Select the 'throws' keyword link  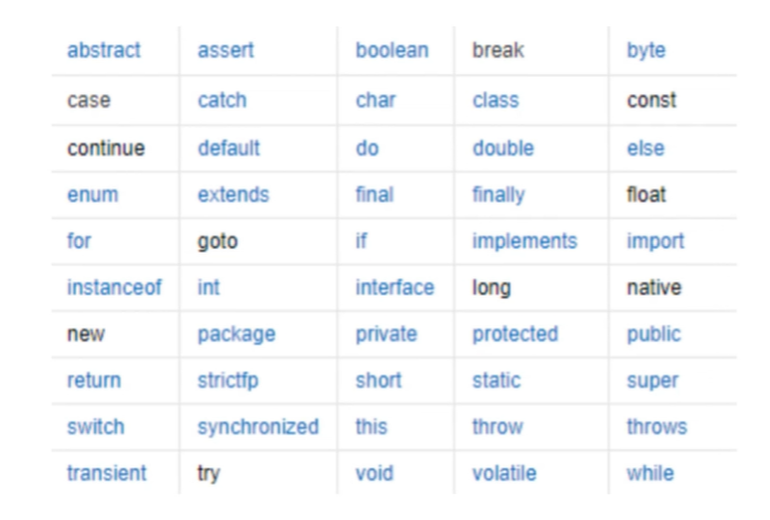point(657,427)
